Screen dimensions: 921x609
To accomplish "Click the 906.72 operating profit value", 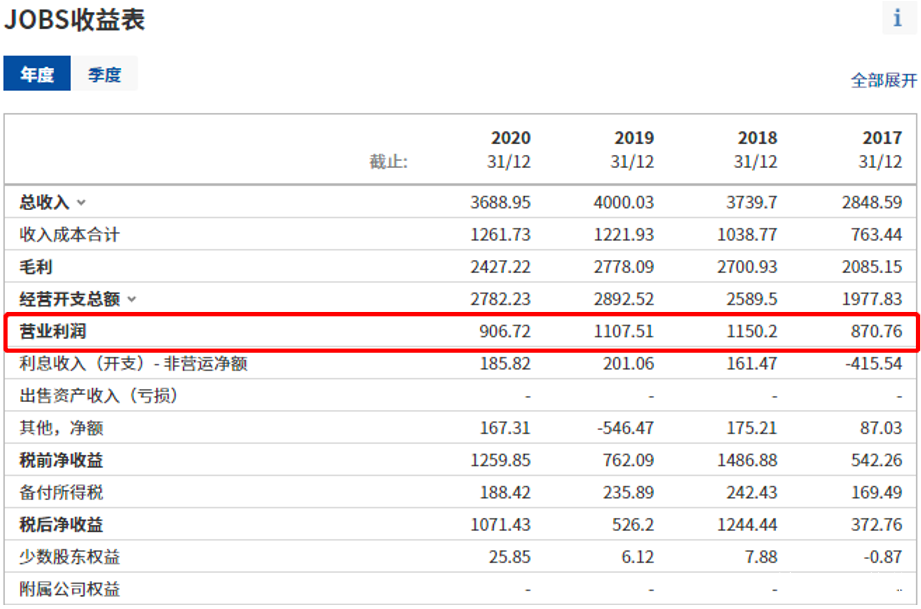I will tap(505, 331).
